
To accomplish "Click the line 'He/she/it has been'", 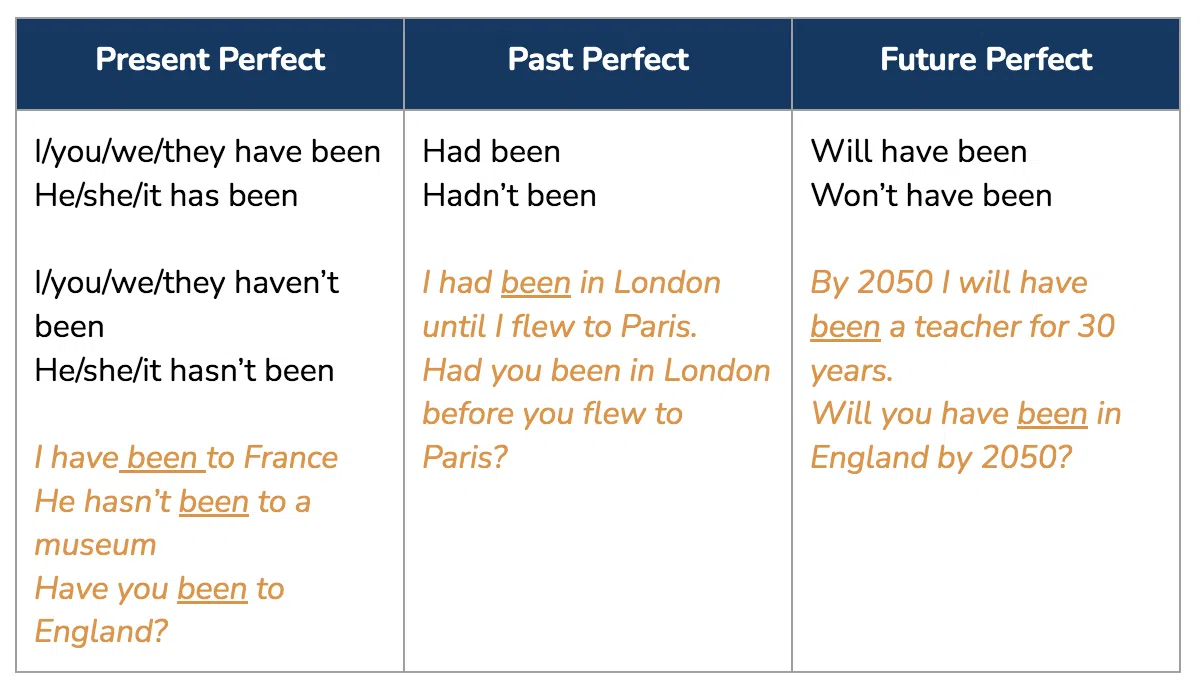I will coord(166,195).
